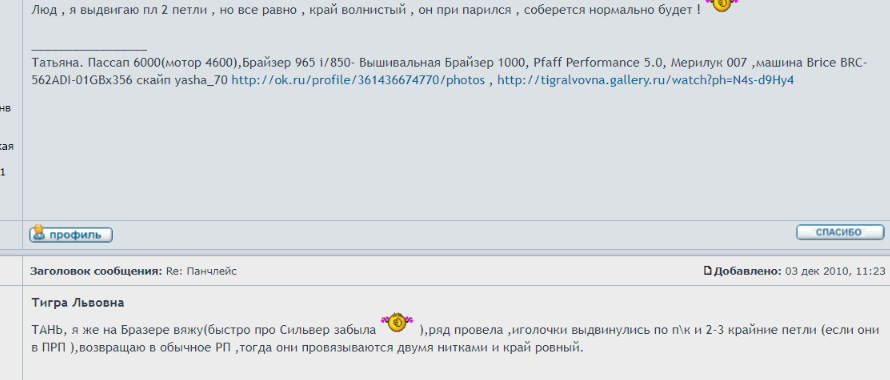Viewport: 890px width, 380px height.
Task: Open the ok.ru profile photos link
Action: 358,80
